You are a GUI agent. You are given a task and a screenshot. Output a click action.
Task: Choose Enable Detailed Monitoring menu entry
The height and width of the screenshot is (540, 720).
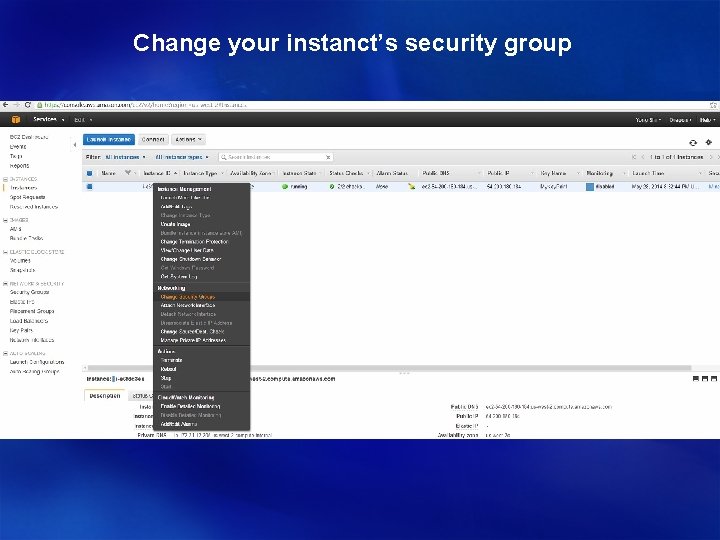click(x=190, y=406)
